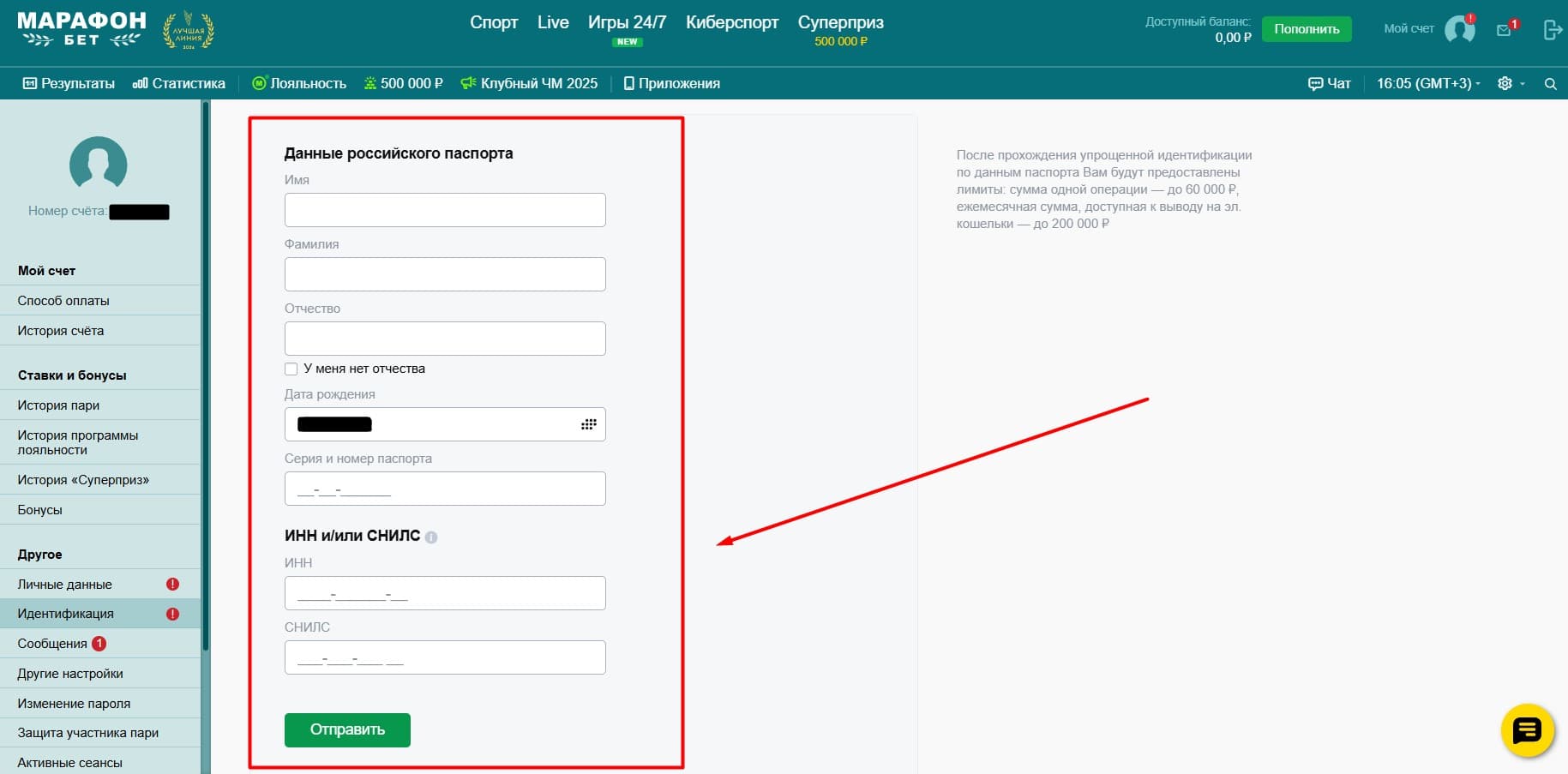Viewport: 1568px width, 774px height.
Task: Open Мой счет account menu
Action: coord(1409,28)
